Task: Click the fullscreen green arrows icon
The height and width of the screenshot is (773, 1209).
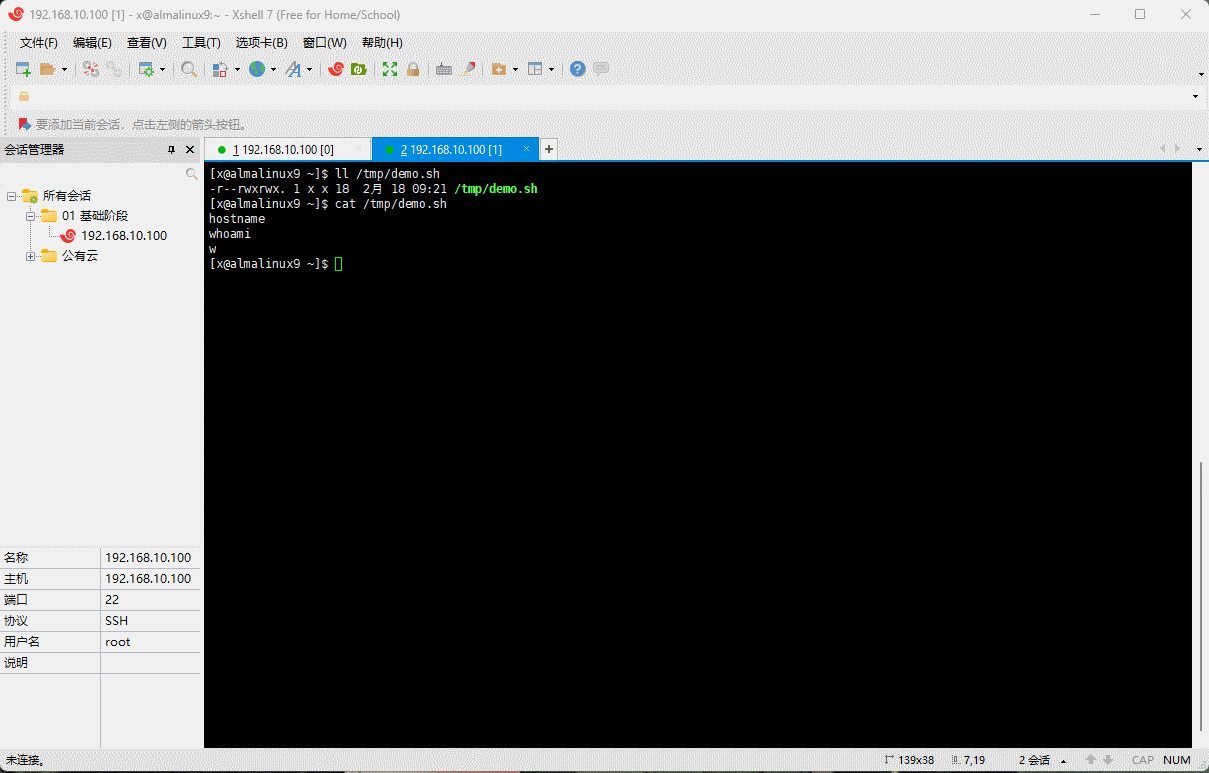Action: point(390,69)
